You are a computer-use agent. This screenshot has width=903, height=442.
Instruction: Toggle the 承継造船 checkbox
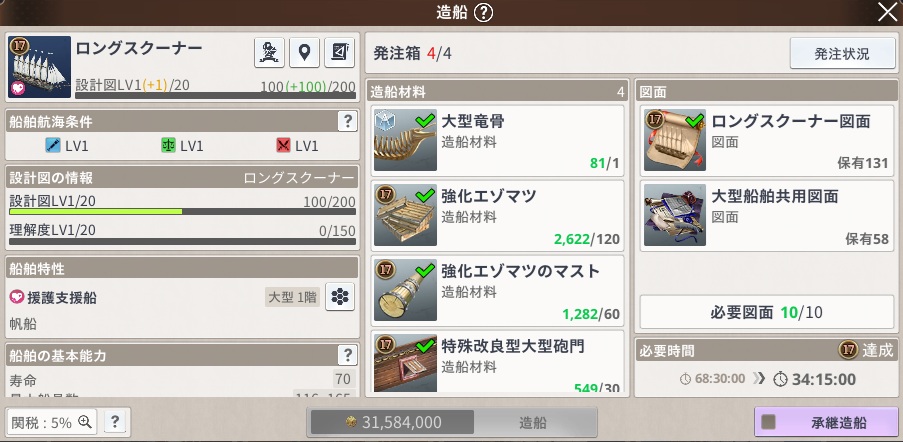pos(768,422)
